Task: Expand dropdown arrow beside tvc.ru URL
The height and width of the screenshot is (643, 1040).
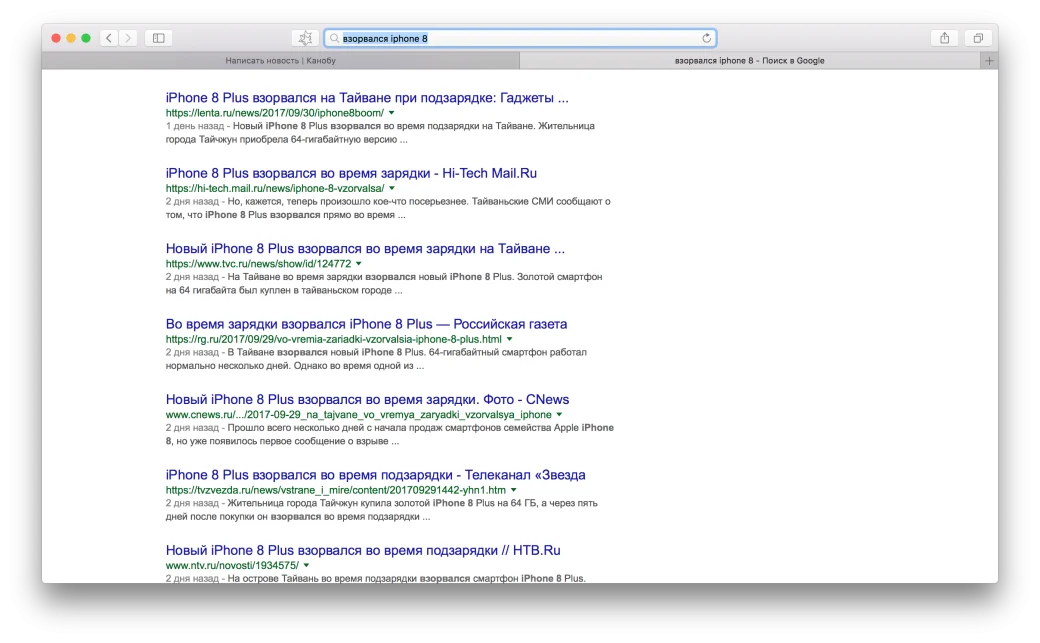Action: (x=359, y=263)
